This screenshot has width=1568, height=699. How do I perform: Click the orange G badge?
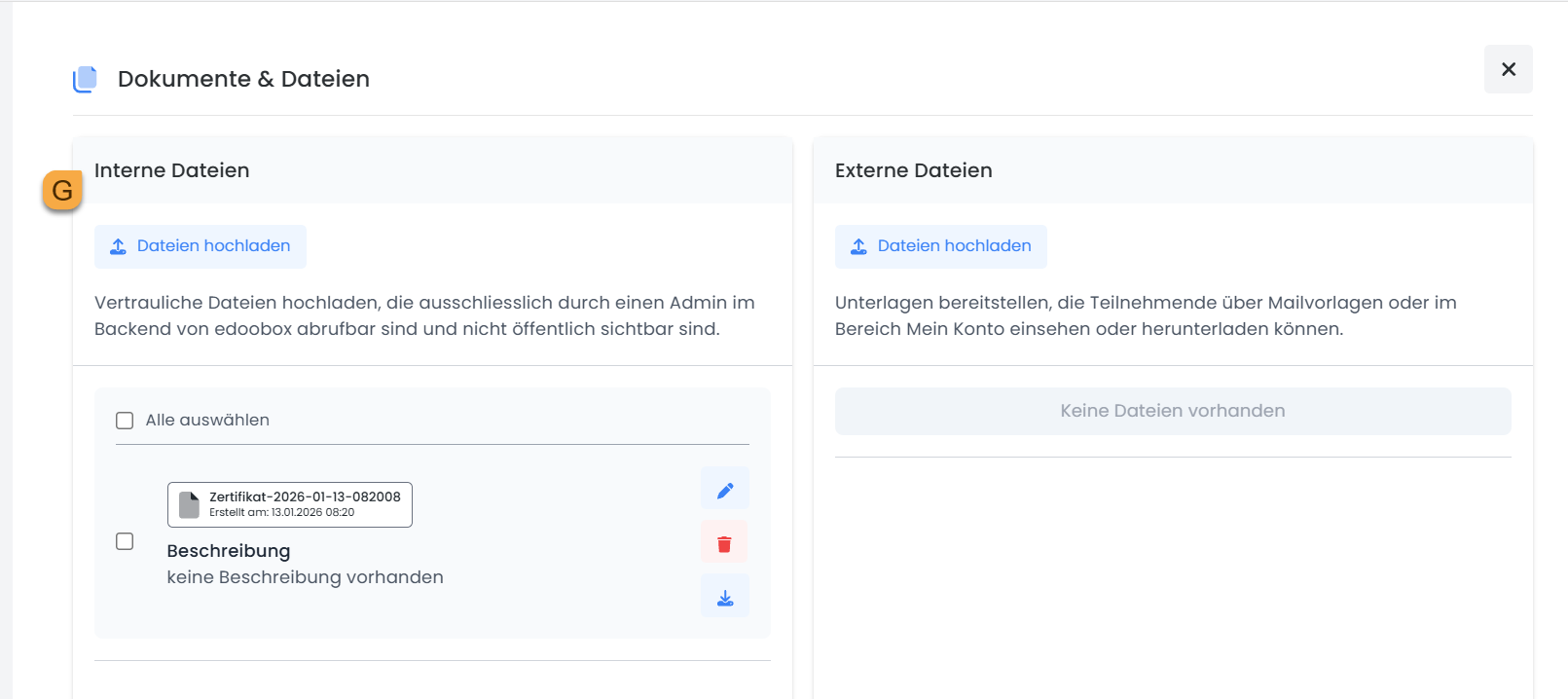click(62, 191)
